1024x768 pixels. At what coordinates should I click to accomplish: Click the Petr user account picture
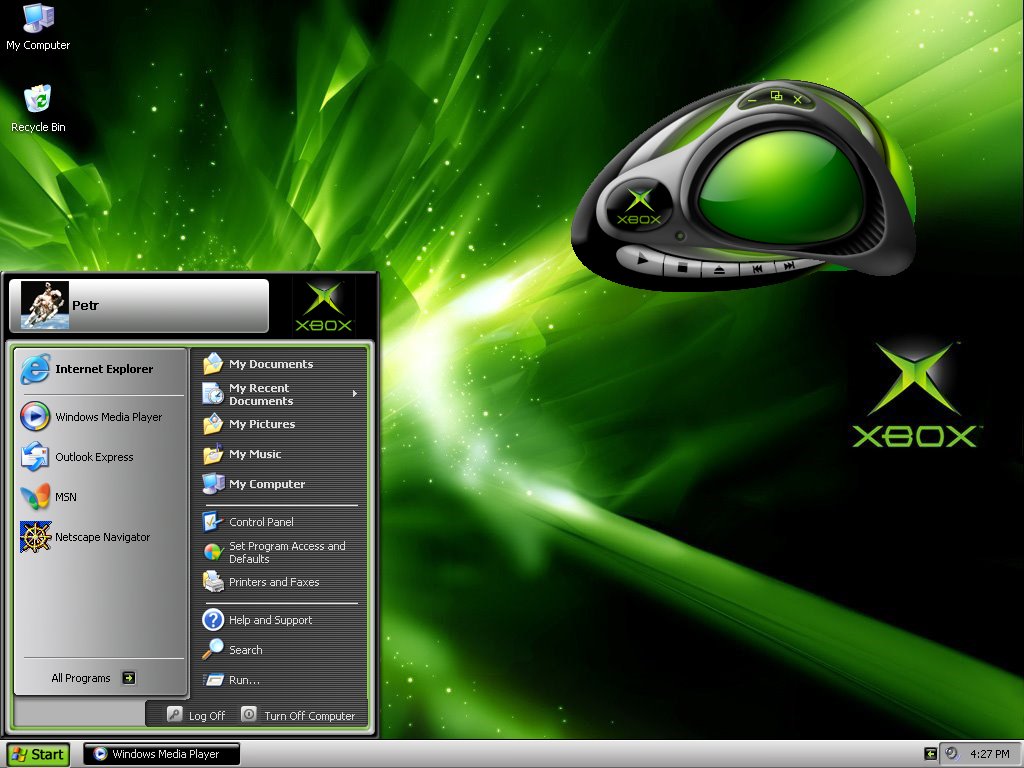(x=44, y=305)
